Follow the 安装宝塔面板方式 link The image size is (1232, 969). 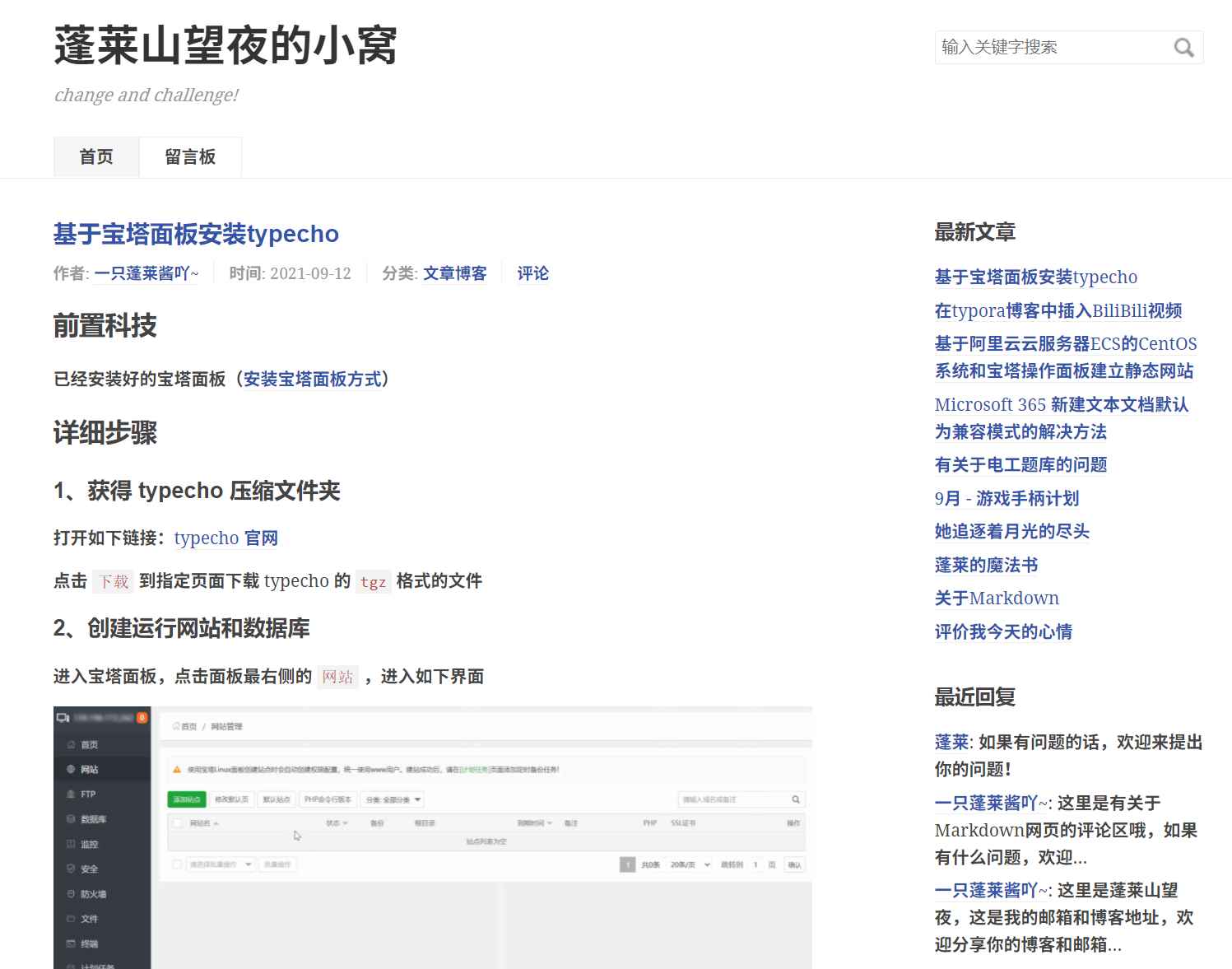pyautogui.click(x=312, y=379)
